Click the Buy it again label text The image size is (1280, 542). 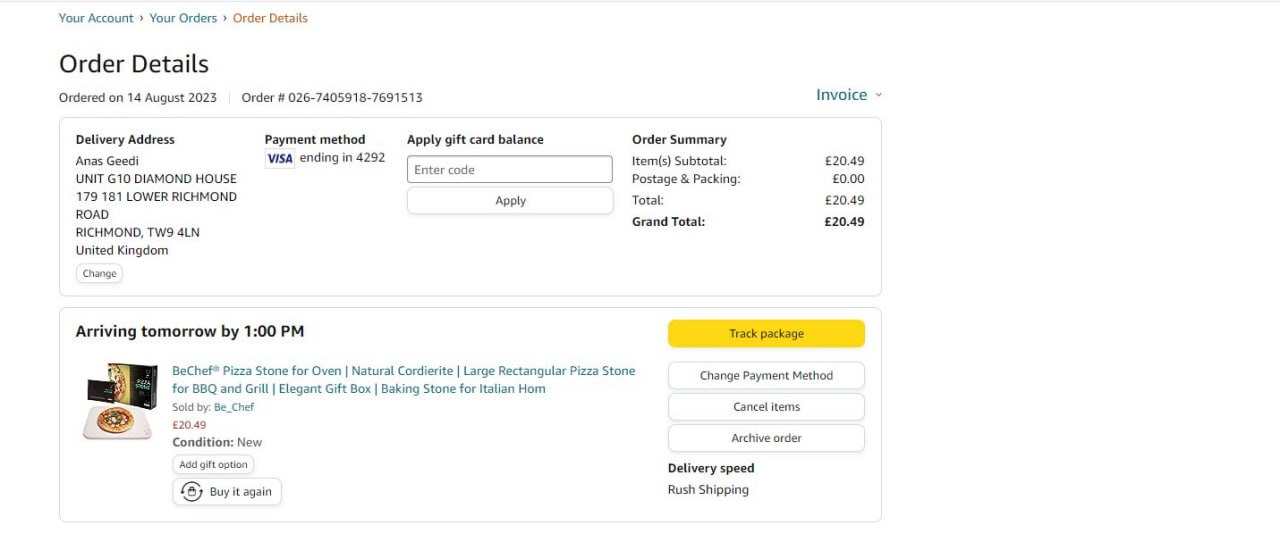(241, 492)
